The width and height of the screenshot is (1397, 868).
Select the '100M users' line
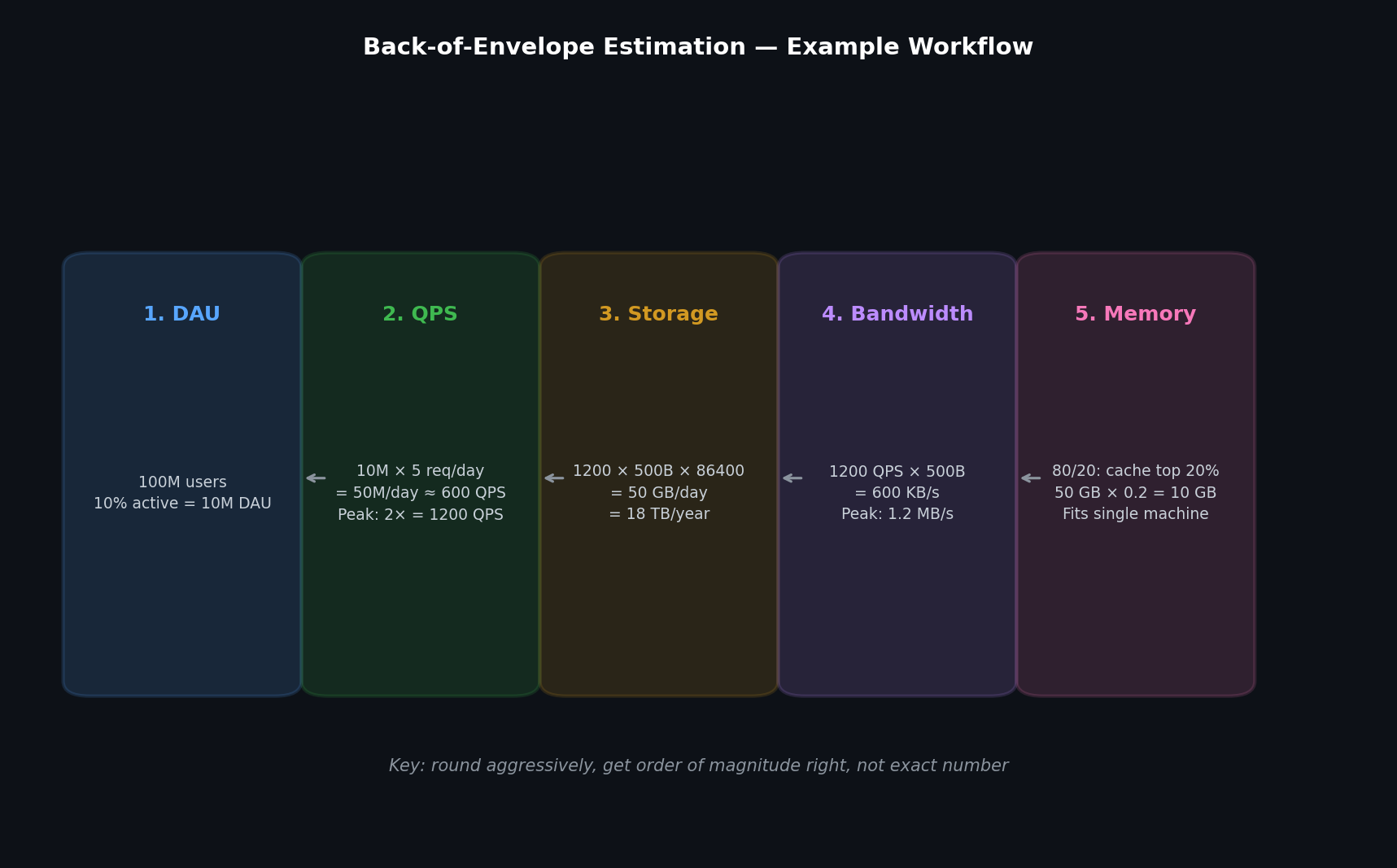click(x=182, y=482)
